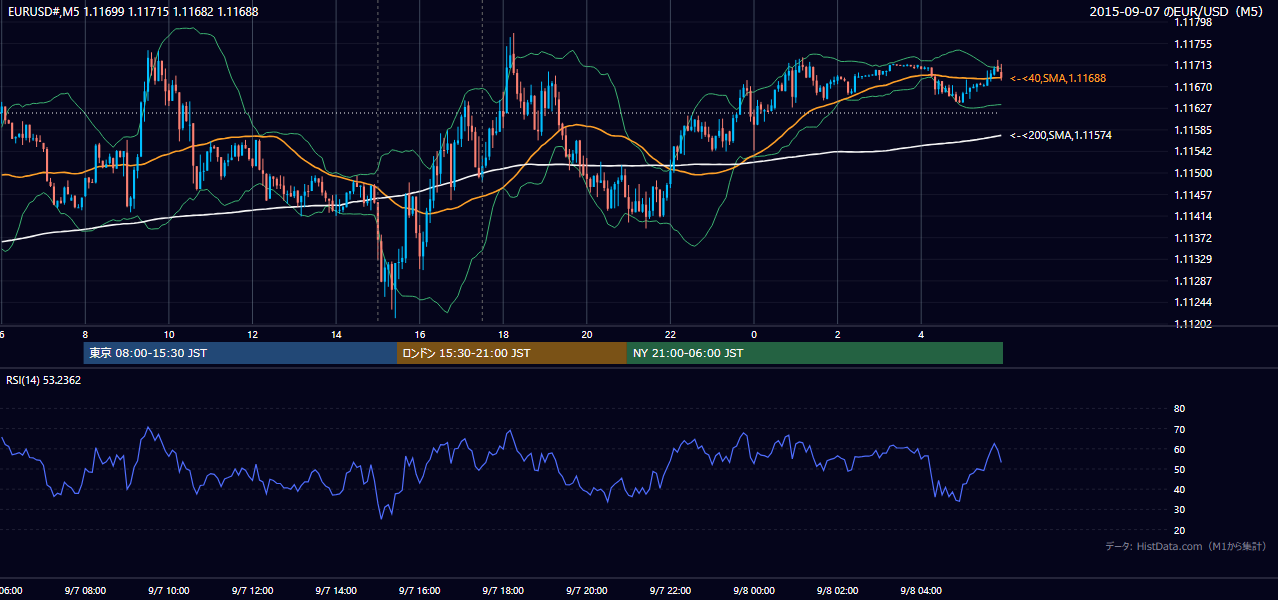The width and height of the screenshot is (1278, 600).
Task: Click the RSI(14) 53.2362 indicator label
Action: click(44, 380)
